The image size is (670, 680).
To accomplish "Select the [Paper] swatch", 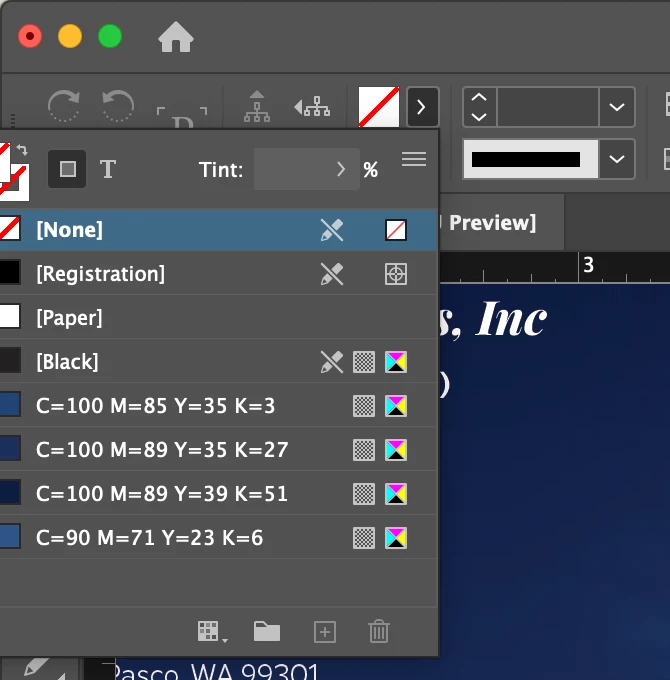I will [x=217, y=318].
